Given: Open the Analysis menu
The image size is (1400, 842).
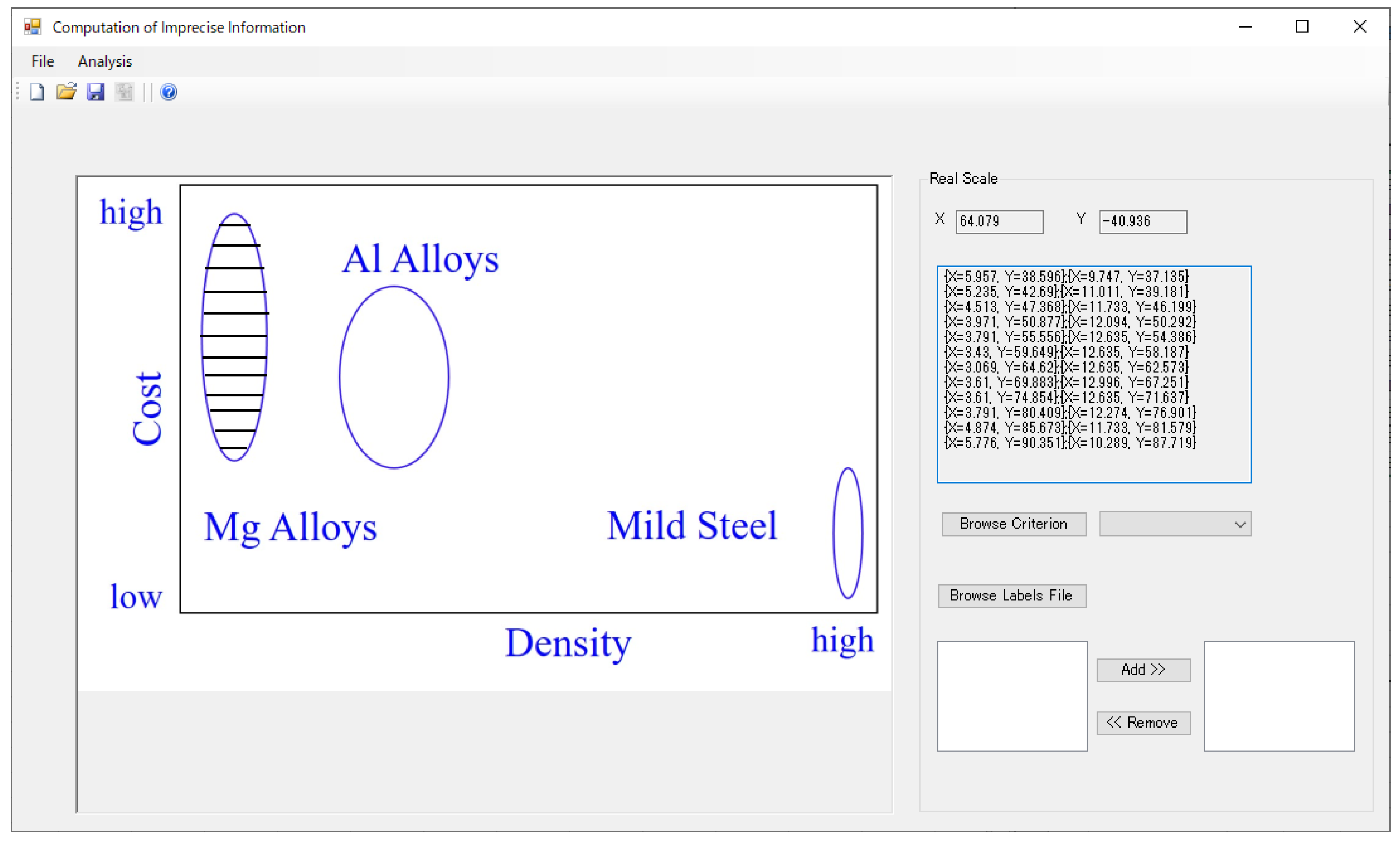Looking at the screenshot, I should (104, 61).
